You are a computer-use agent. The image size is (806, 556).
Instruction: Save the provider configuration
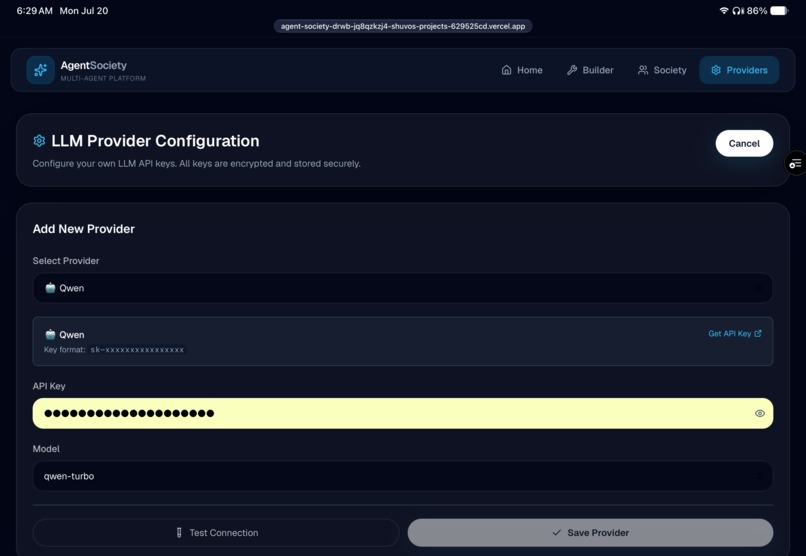(x=590, y=532)
